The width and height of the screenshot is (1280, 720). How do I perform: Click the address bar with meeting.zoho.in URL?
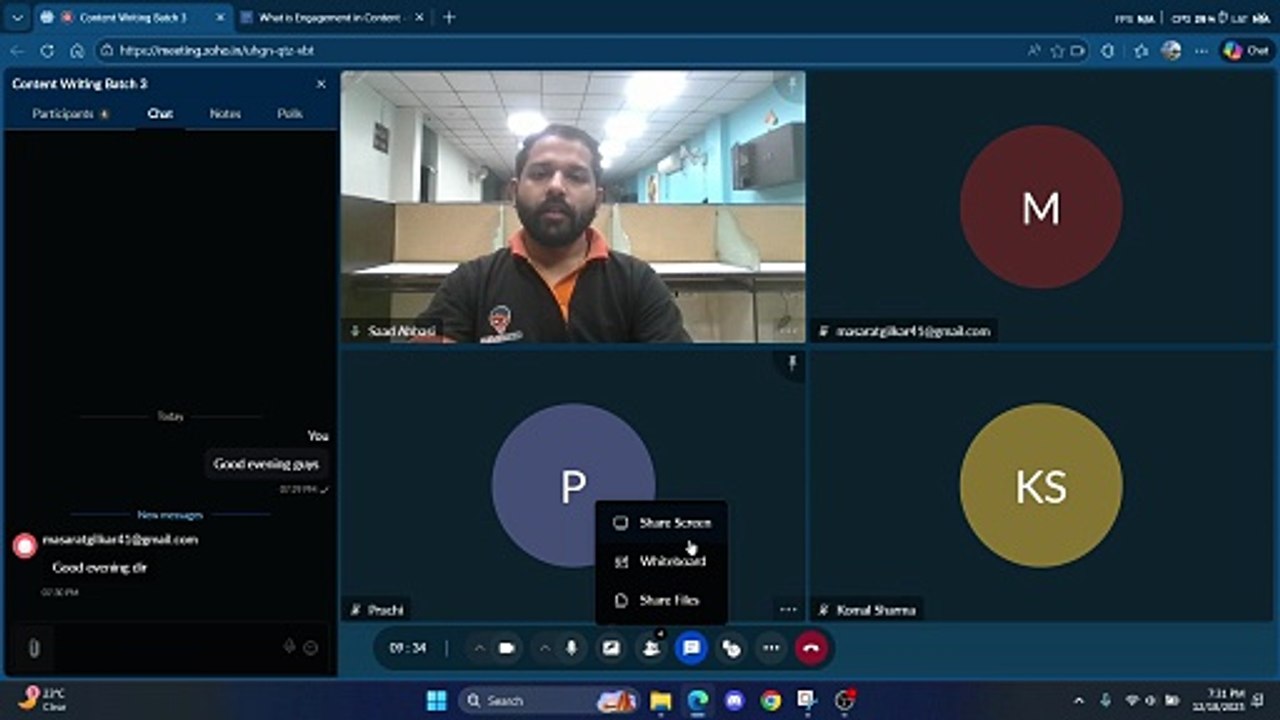click(x=560, y=50)
